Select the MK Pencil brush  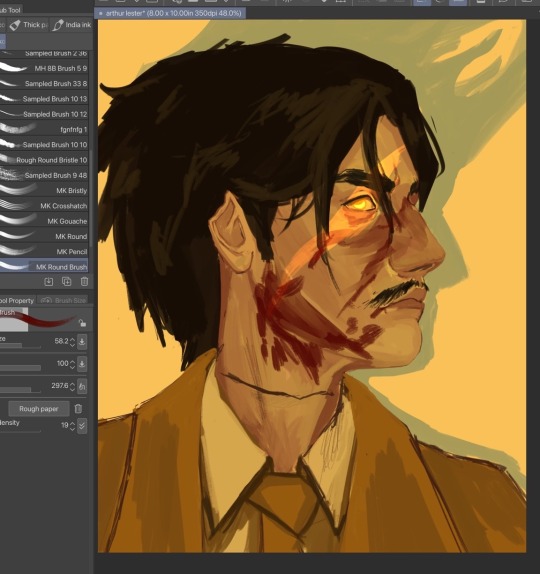[x=44, y=251]
